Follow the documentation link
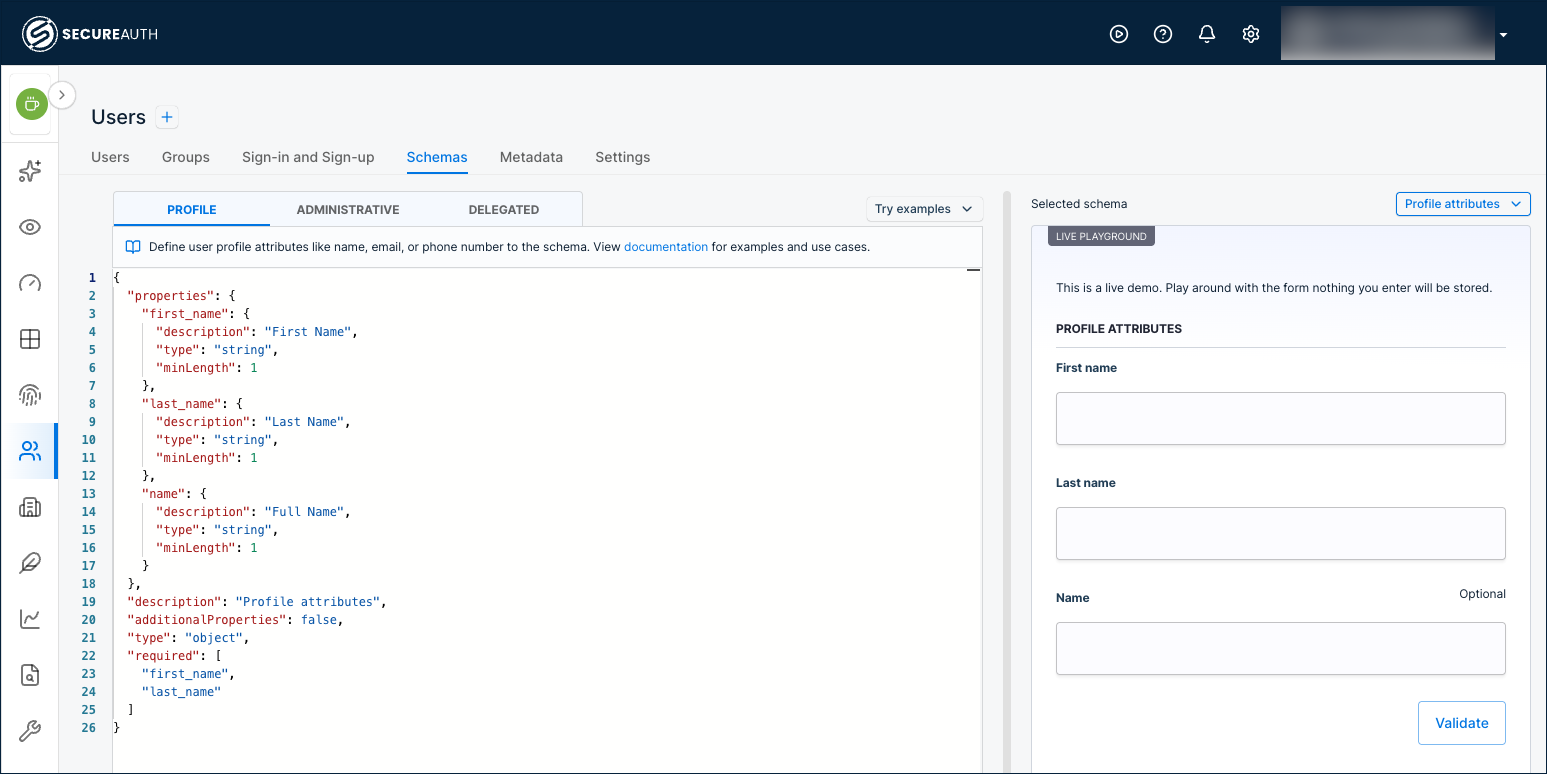This screenshot has width=1547, height=774. [x=666, y=246]
